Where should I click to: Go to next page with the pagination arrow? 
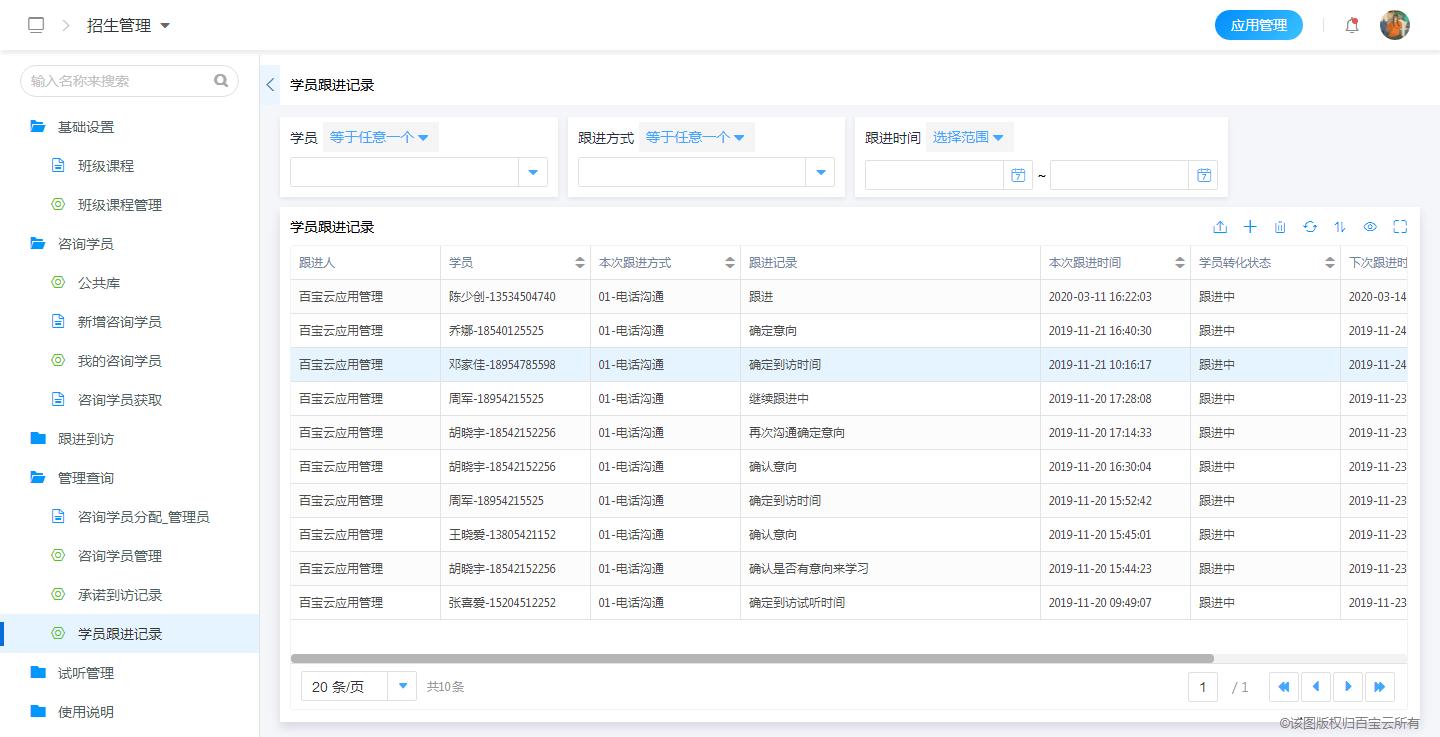point(1348,686)
